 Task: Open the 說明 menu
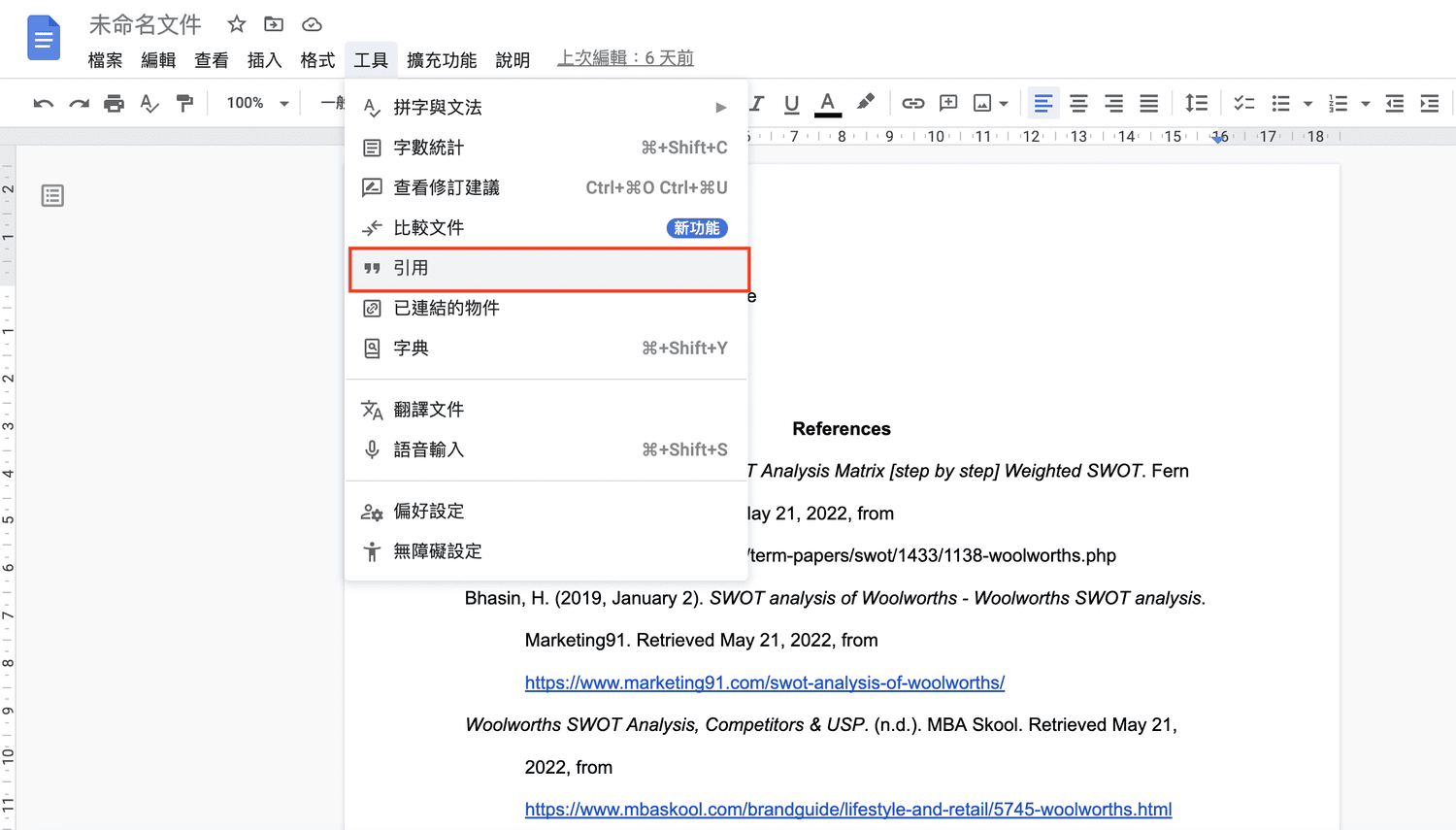tap(513, 60)
